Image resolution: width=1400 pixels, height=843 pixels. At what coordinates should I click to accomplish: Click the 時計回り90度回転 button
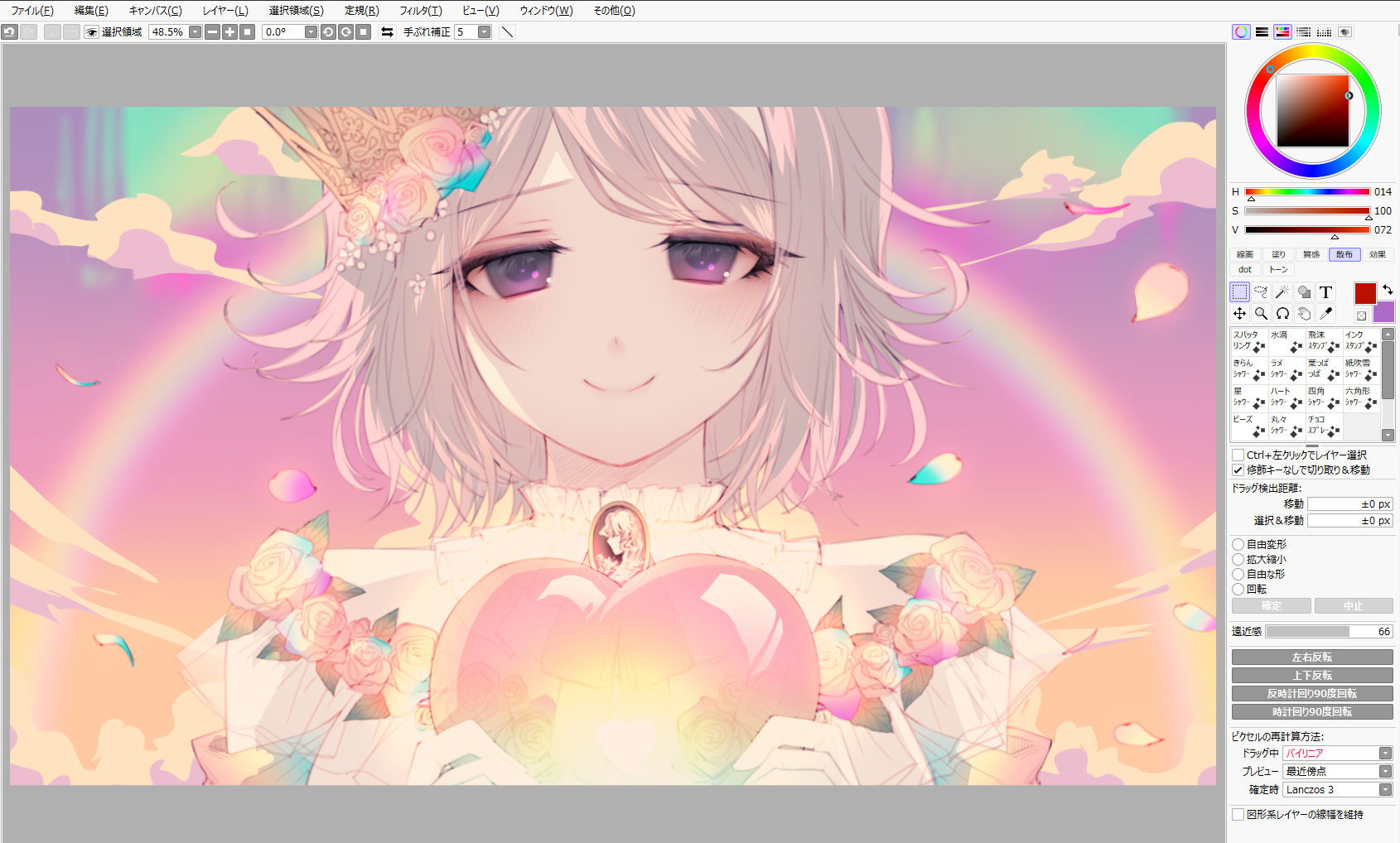[x=1312, y=712]
